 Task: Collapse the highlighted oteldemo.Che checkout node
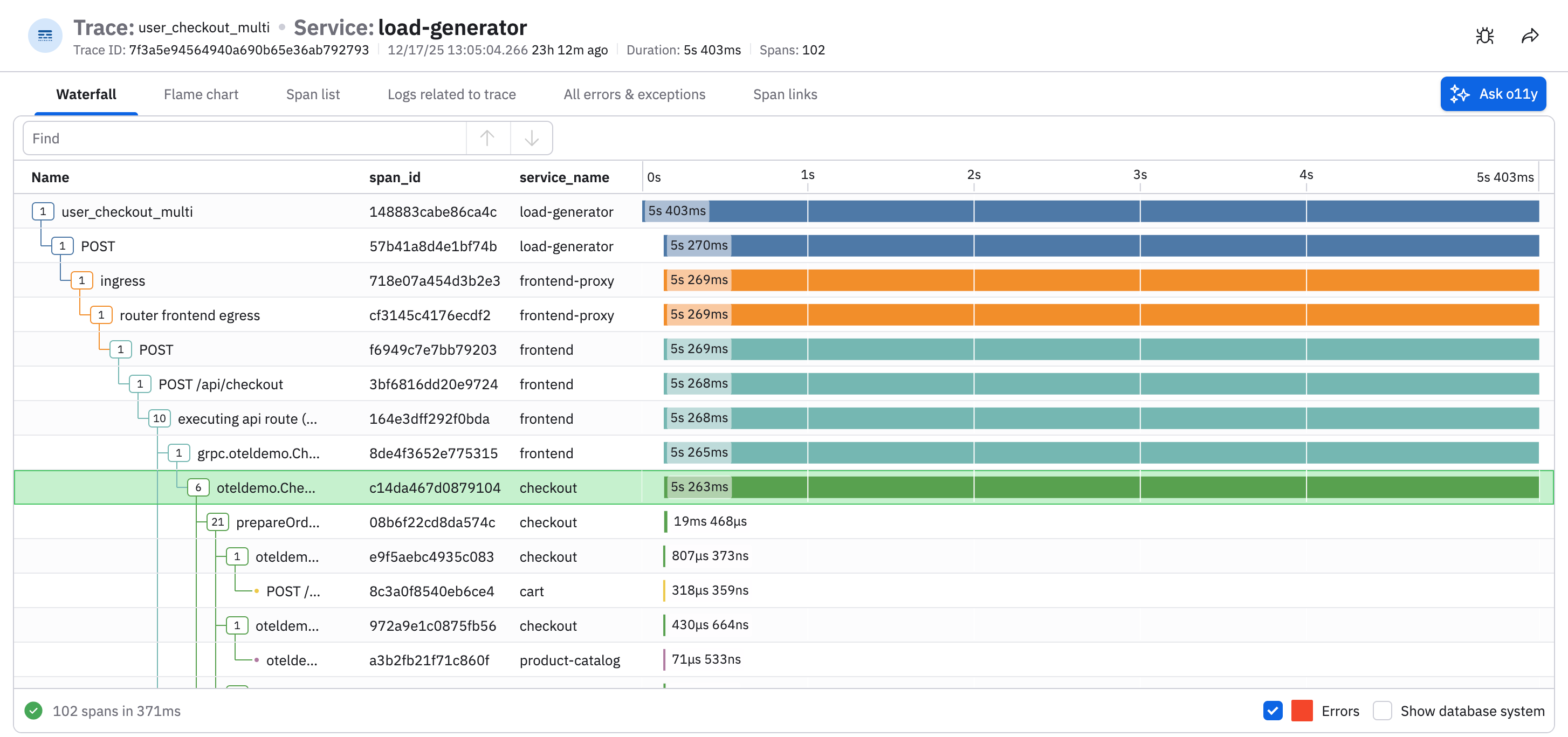(198, 487)
